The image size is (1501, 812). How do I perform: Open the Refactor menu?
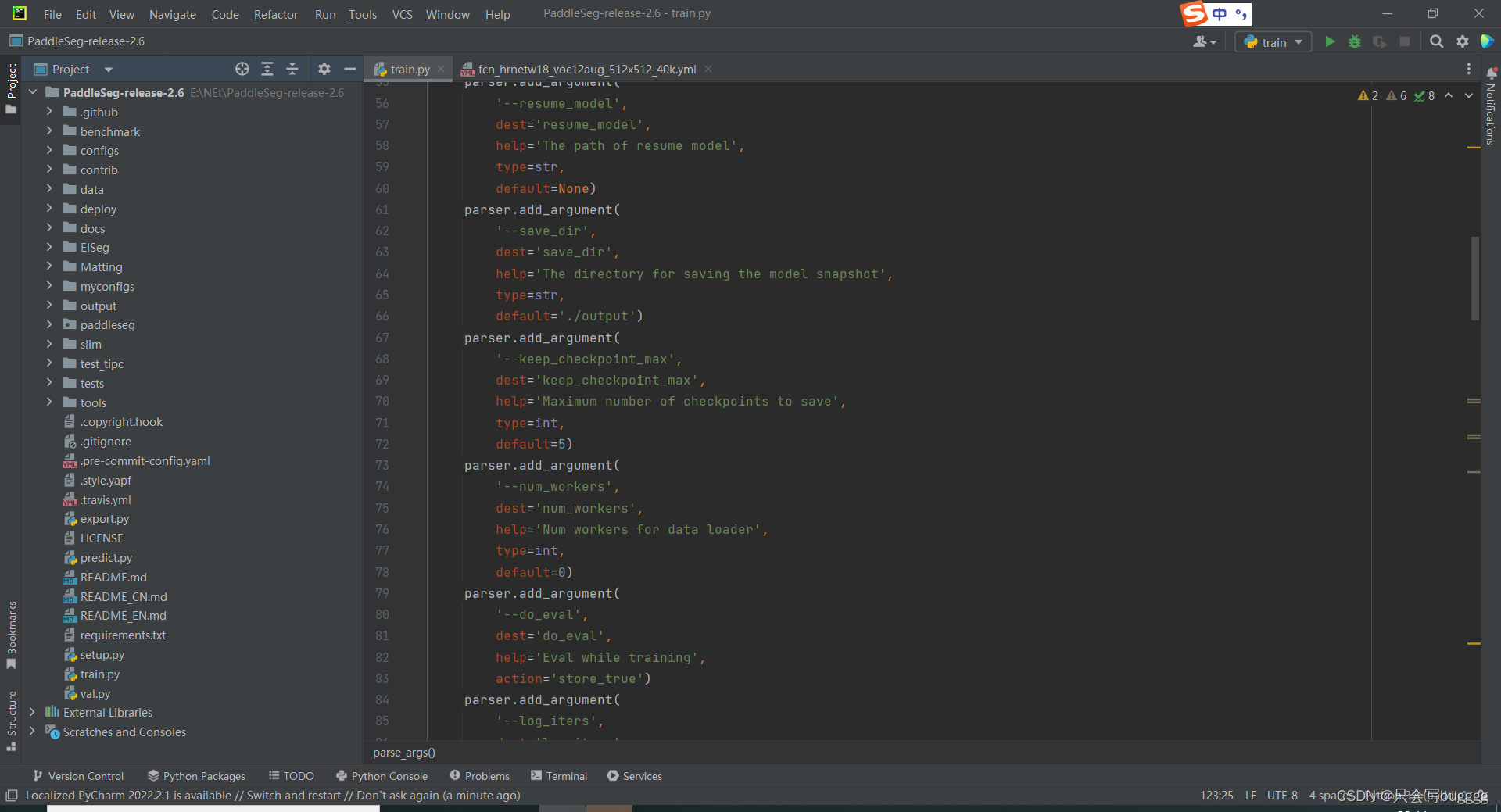click(x=275, y=14)
